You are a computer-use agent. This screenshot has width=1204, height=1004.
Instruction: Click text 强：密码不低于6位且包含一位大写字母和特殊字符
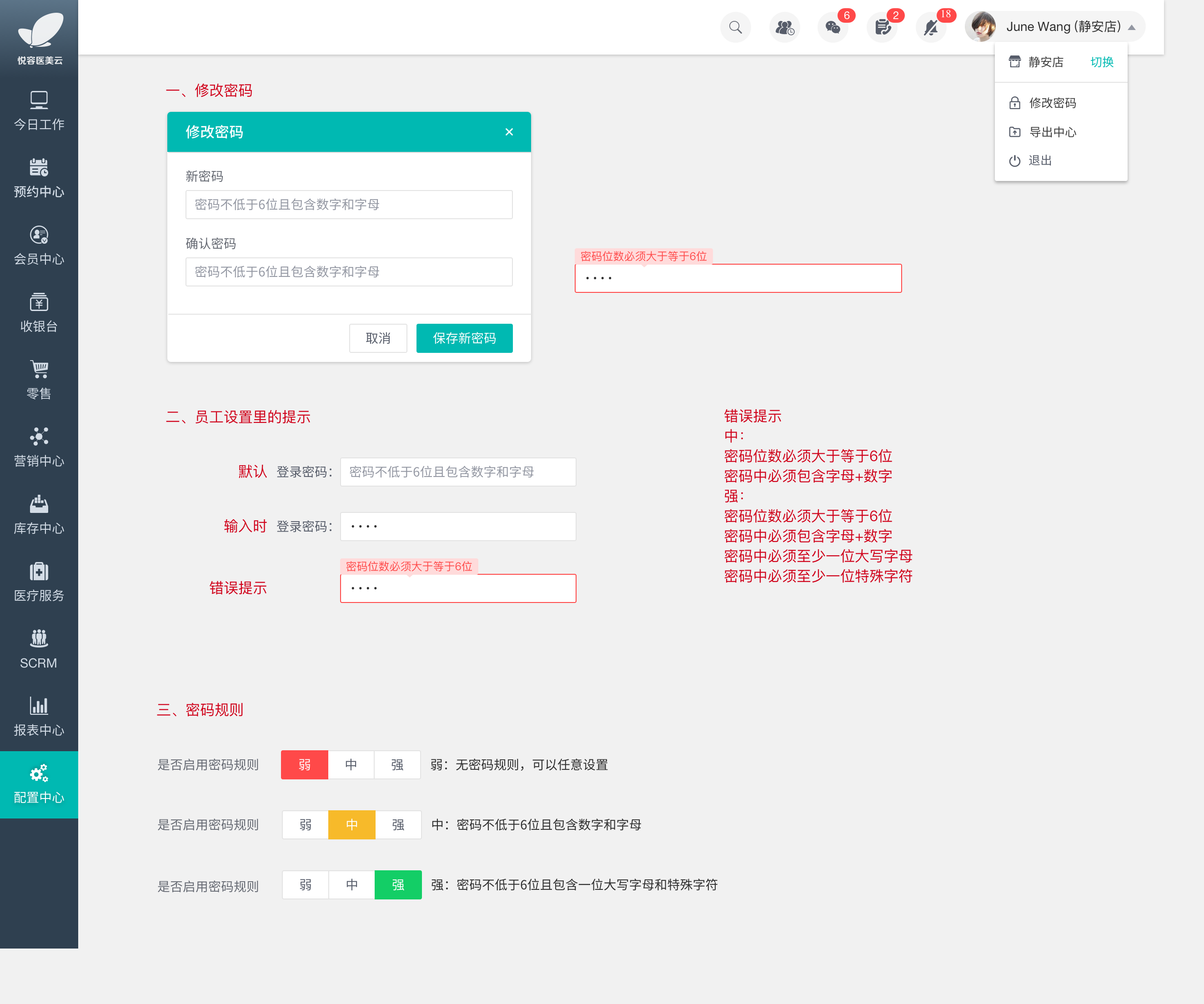click(x=574, y=885)
